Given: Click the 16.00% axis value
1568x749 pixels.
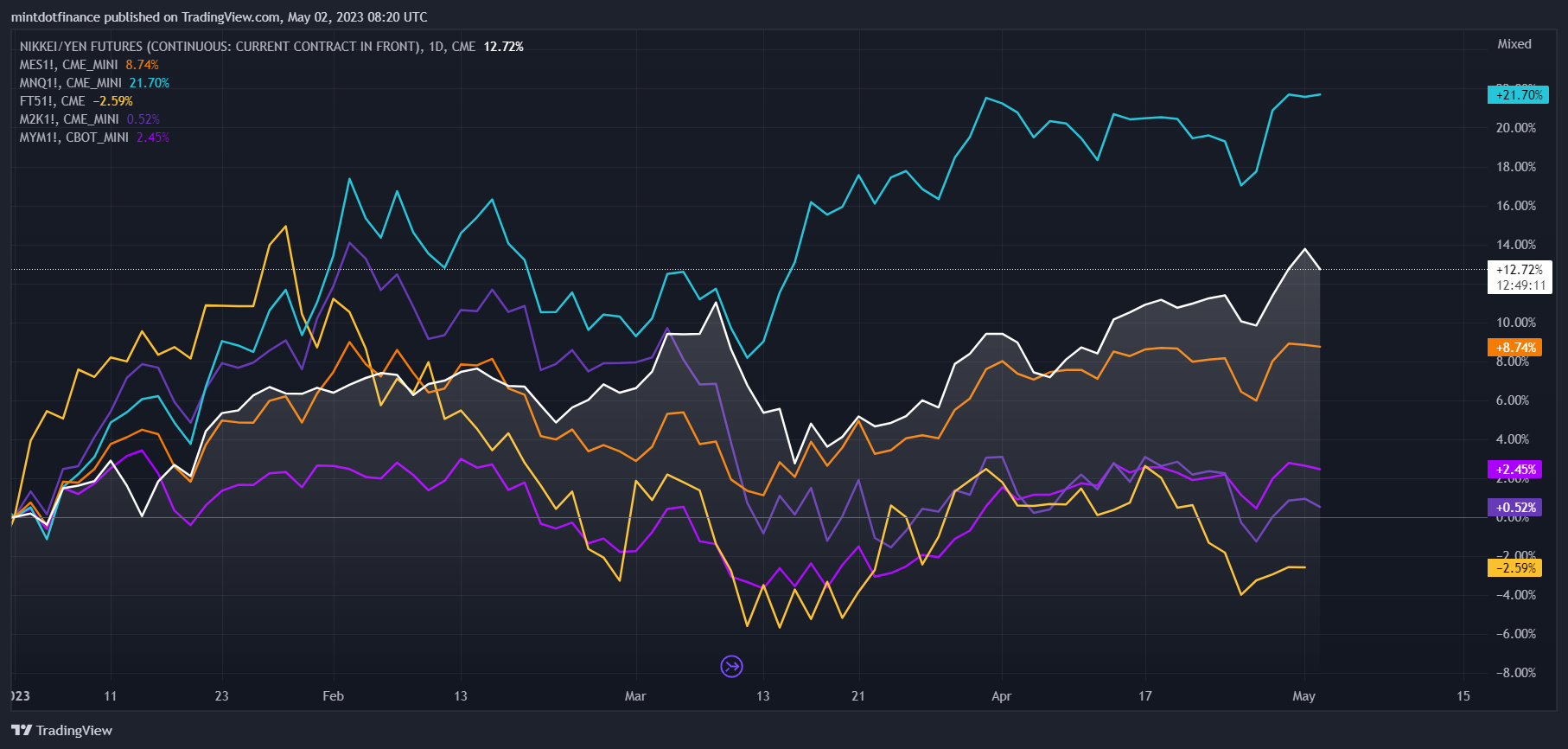Looking at the screenshot, I should [1516, 206].
